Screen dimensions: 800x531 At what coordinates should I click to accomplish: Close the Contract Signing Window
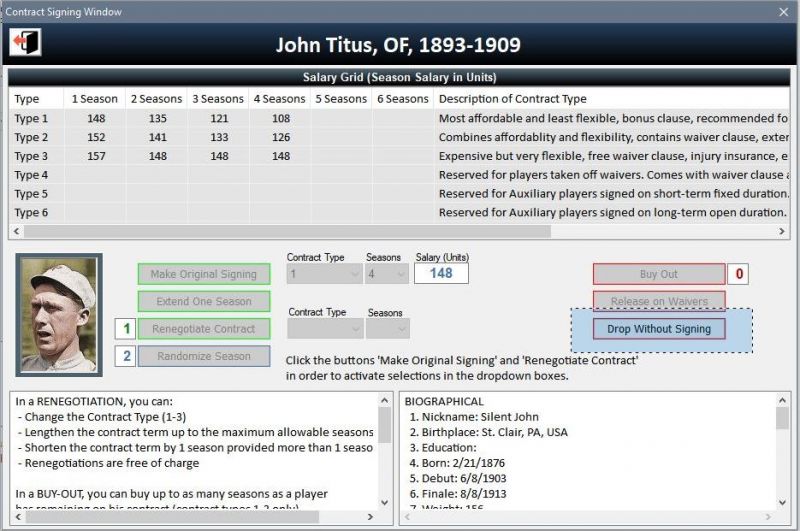pos(783,12)
